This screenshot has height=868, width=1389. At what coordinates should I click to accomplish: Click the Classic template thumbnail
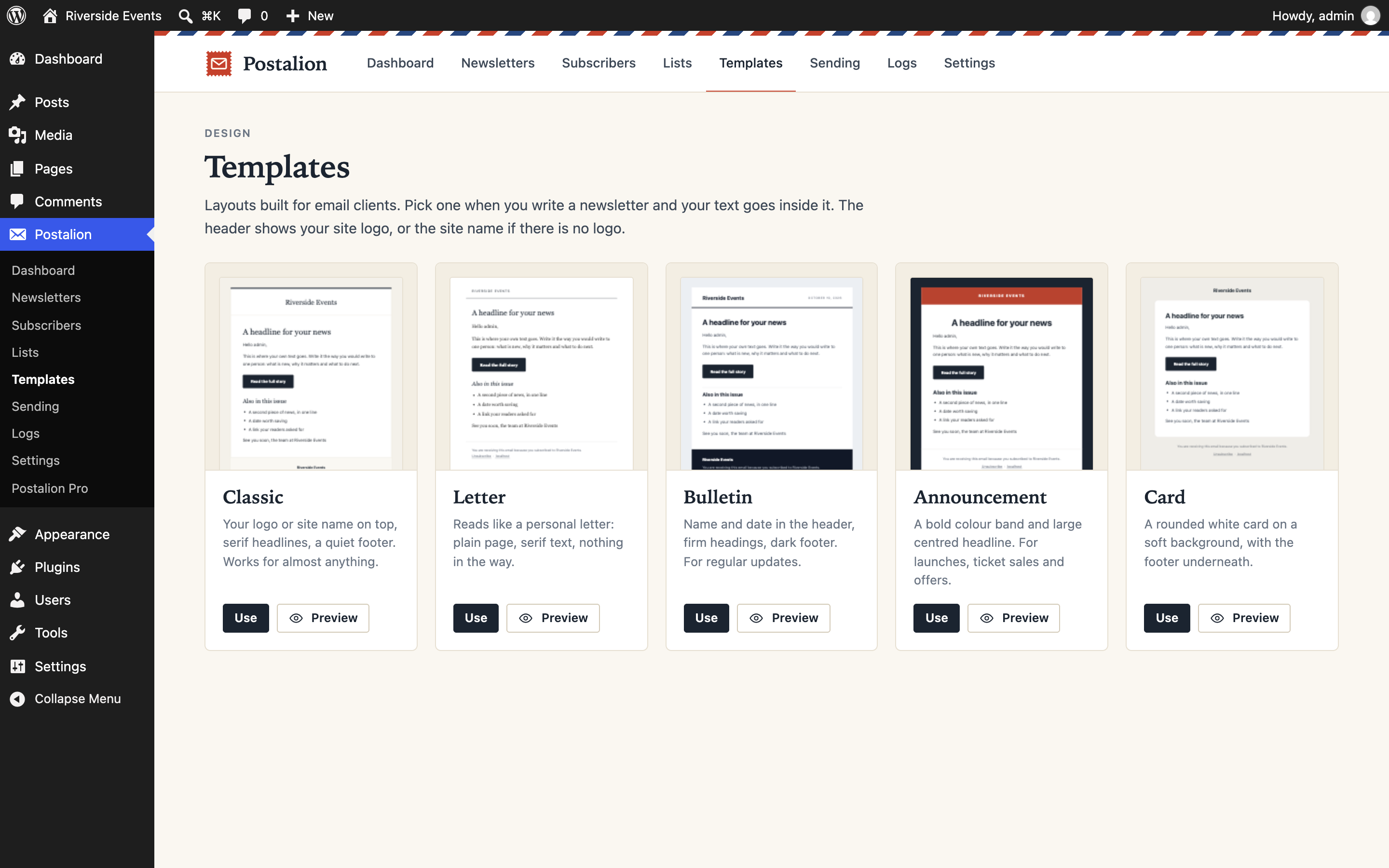tap(311, 373)
